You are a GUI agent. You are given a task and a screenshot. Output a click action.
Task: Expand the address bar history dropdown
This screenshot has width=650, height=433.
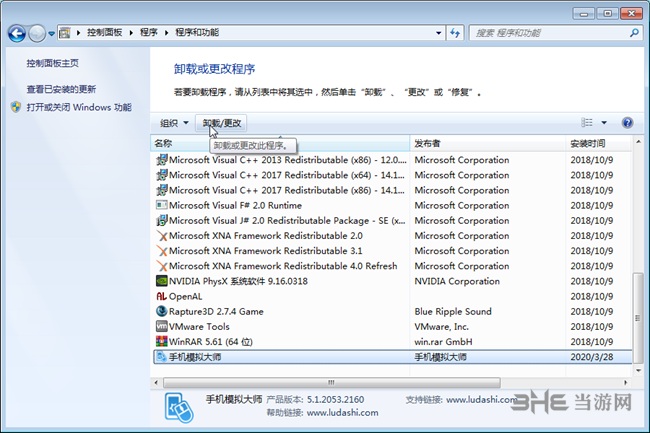click(439, 33)
